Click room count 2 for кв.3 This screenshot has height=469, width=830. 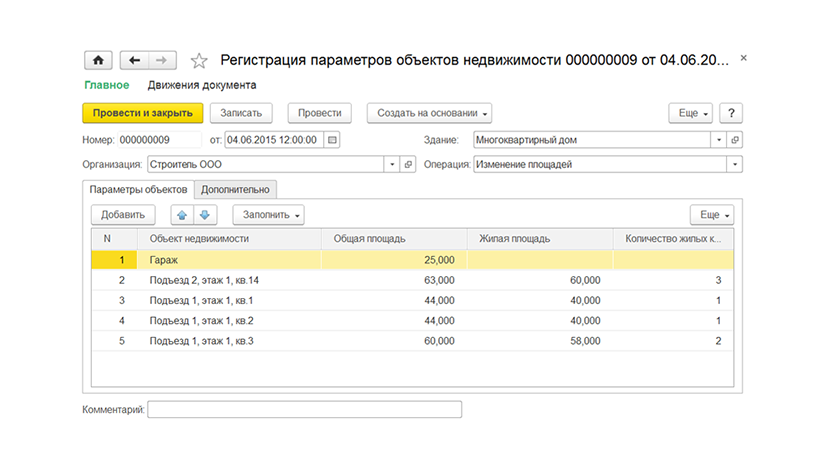(x=718, y=341)
